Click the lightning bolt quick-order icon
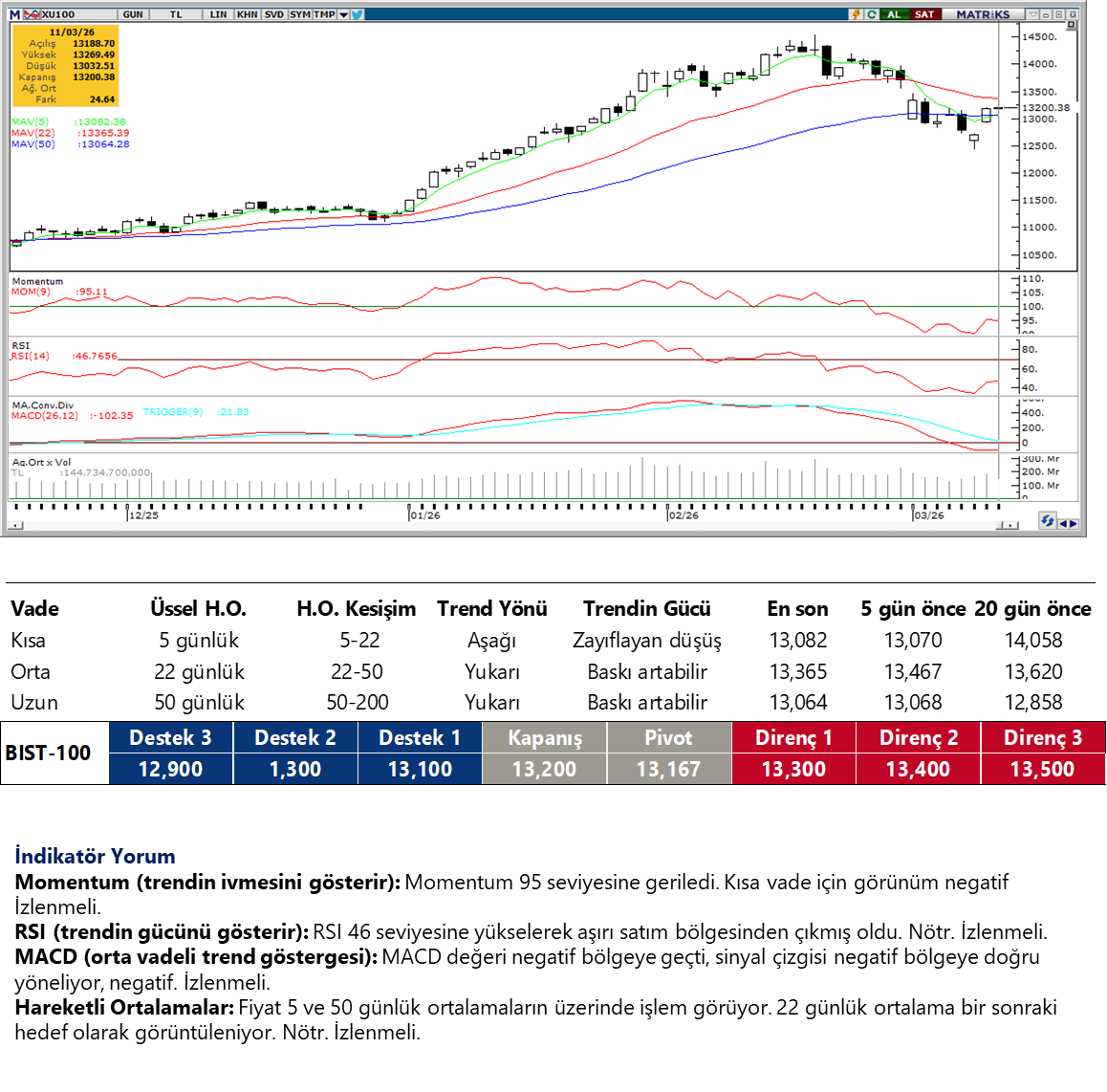The image size is (1107, 1092). [857, 14]
